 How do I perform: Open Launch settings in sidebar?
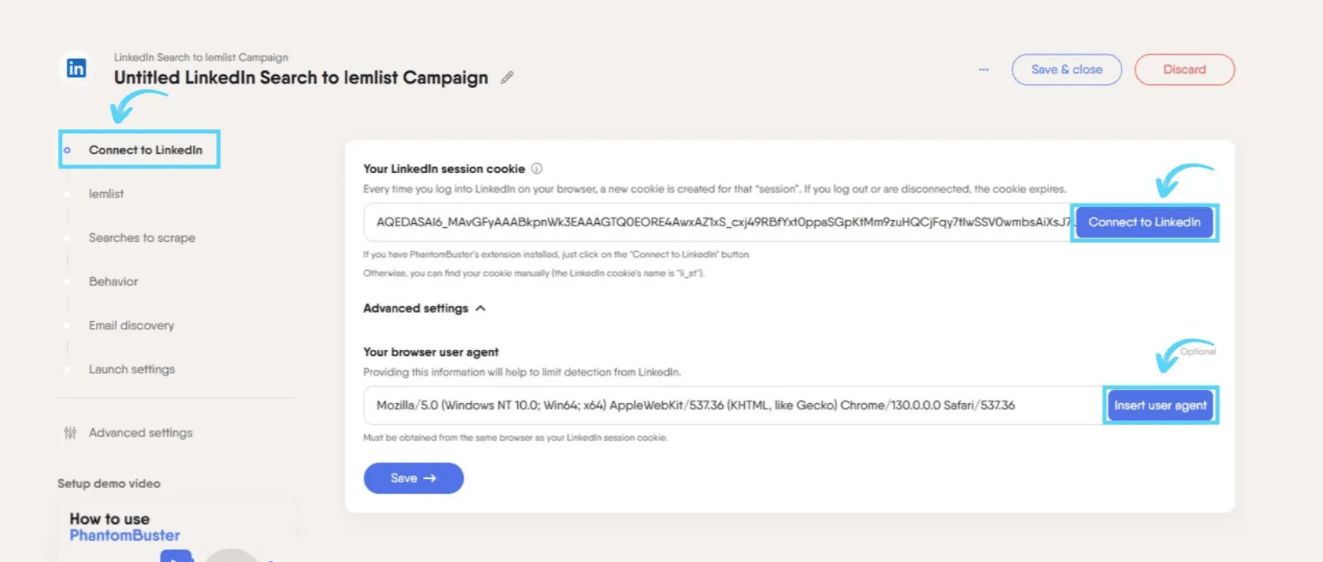pyautogui.click(x=131, y=369)
